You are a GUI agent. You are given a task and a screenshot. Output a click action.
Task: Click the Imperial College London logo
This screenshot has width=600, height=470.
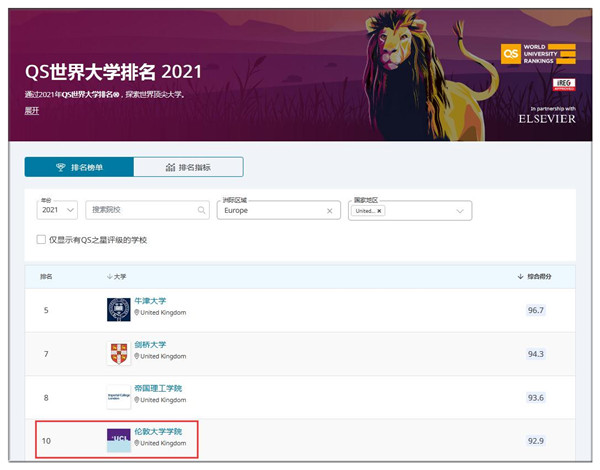(x=119, y=397)
